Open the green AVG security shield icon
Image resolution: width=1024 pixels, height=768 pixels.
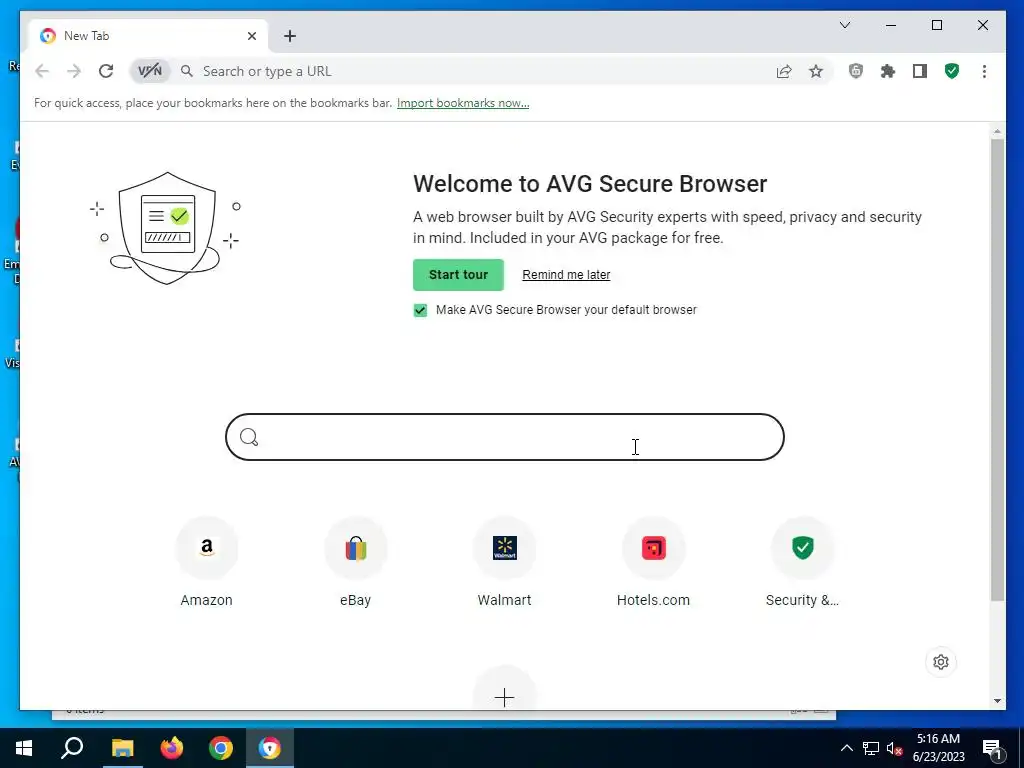coord(952,71)
